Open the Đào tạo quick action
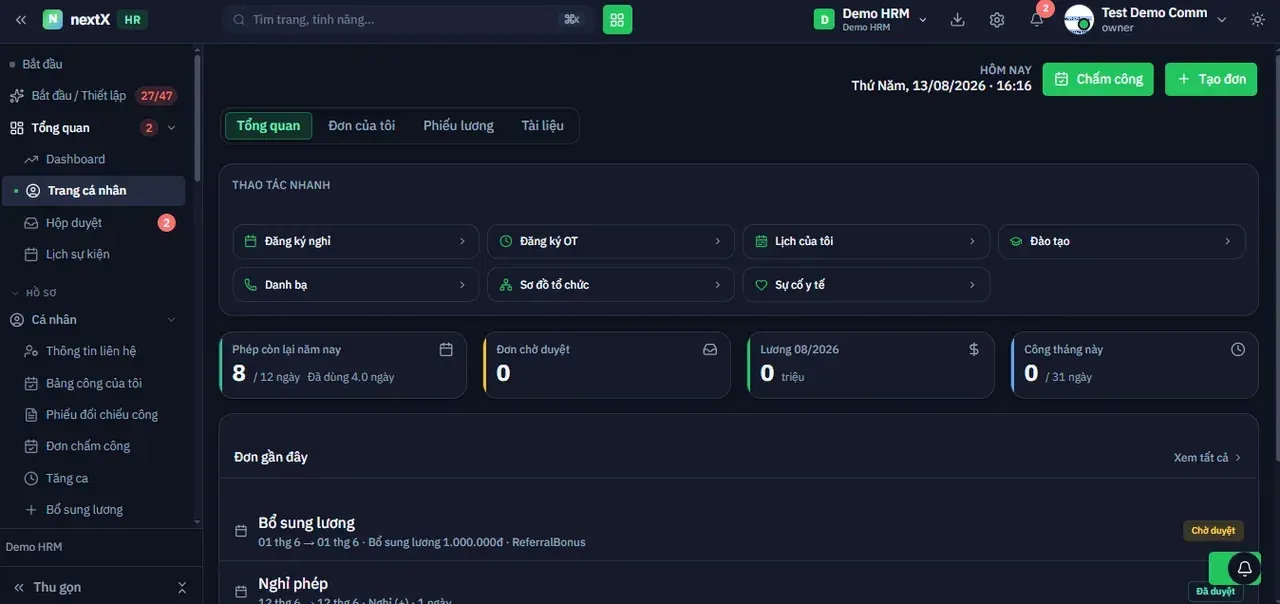 1122,241
